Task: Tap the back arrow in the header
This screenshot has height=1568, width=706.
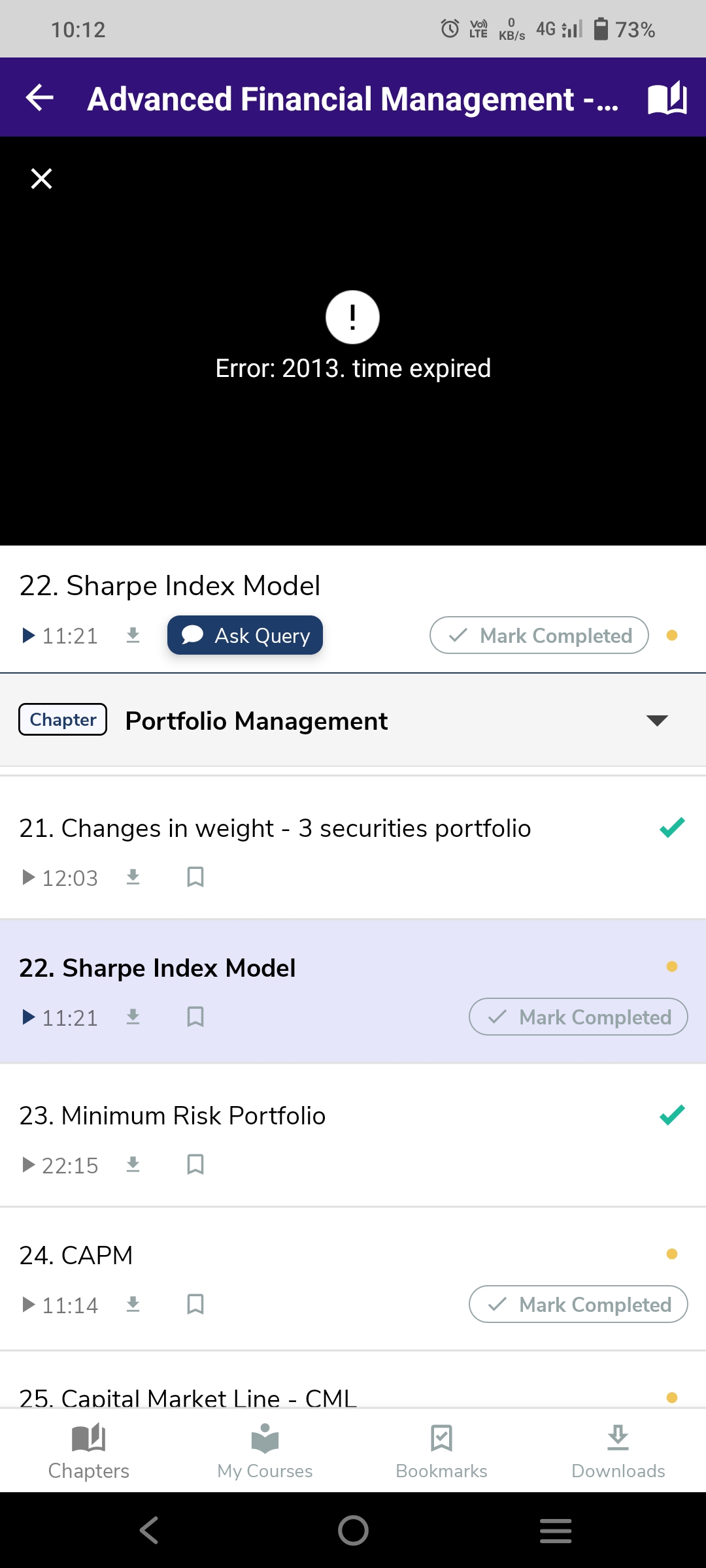Action: click(39, 98)
